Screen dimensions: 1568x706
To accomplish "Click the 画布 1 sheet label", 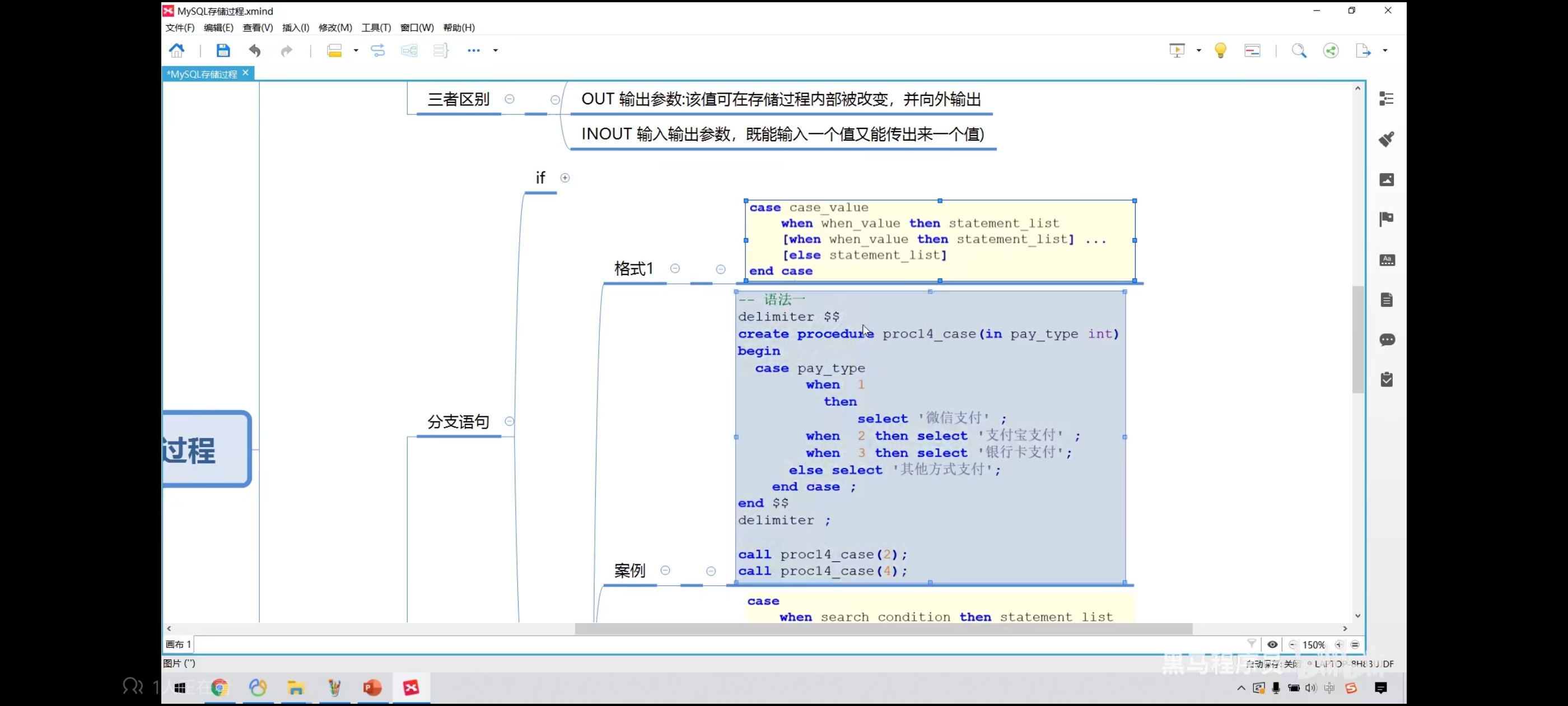I will (178, 644).
